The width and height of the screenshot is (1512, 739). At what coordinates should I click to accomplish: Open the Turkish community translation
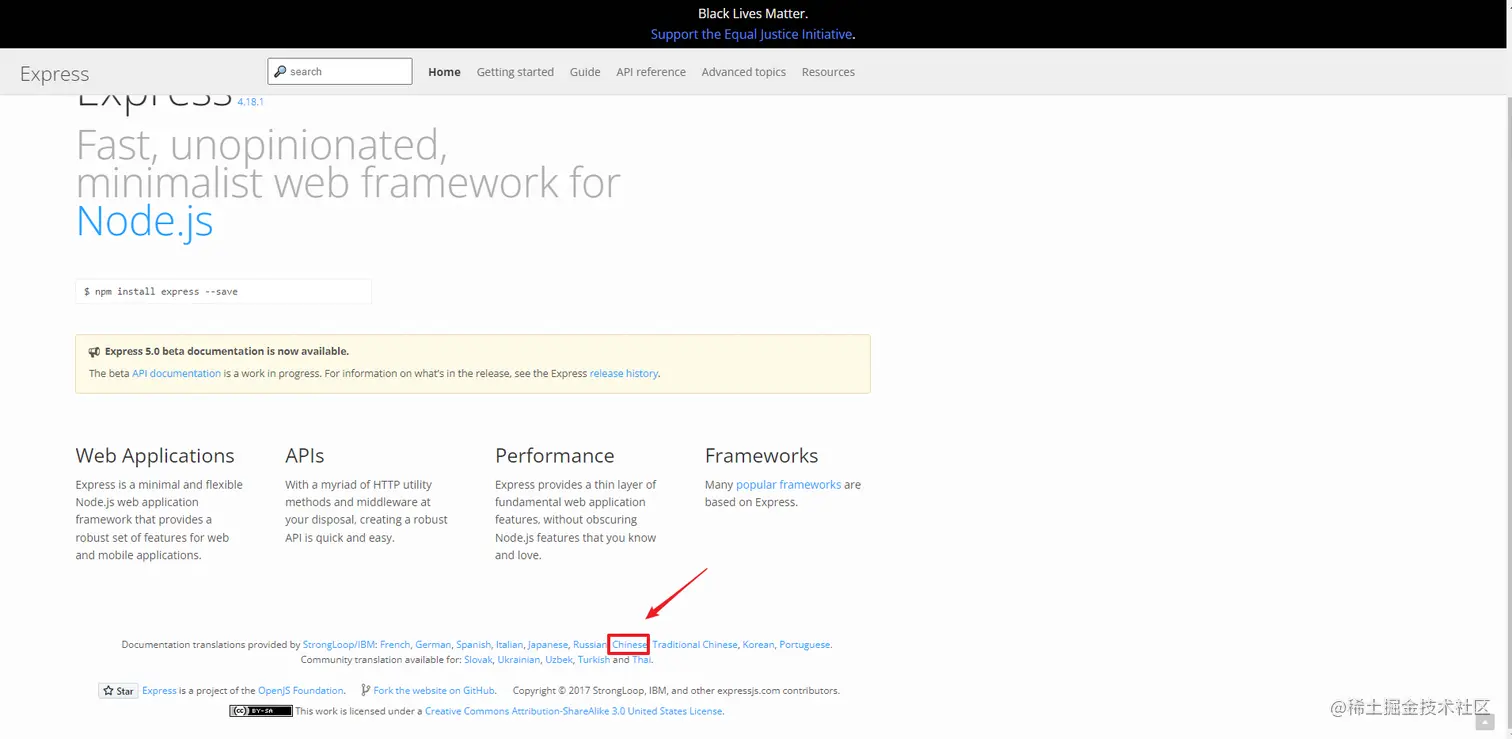(594, 660)
